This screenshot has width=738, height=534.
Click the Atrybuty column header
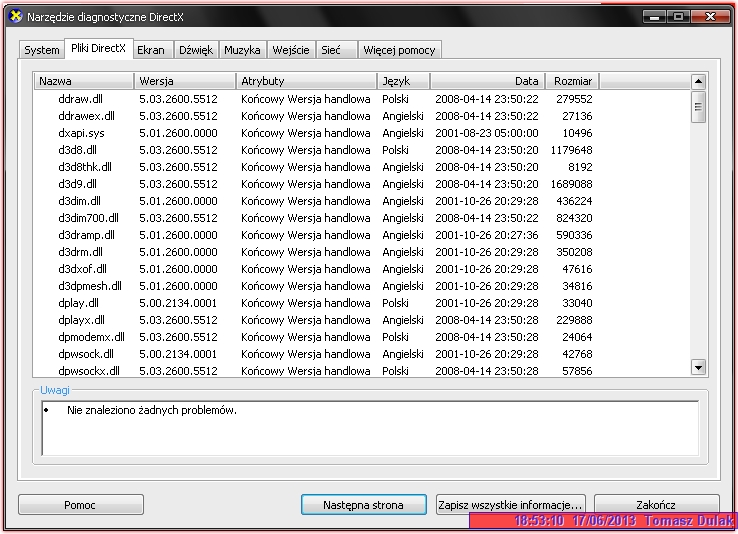306,81
